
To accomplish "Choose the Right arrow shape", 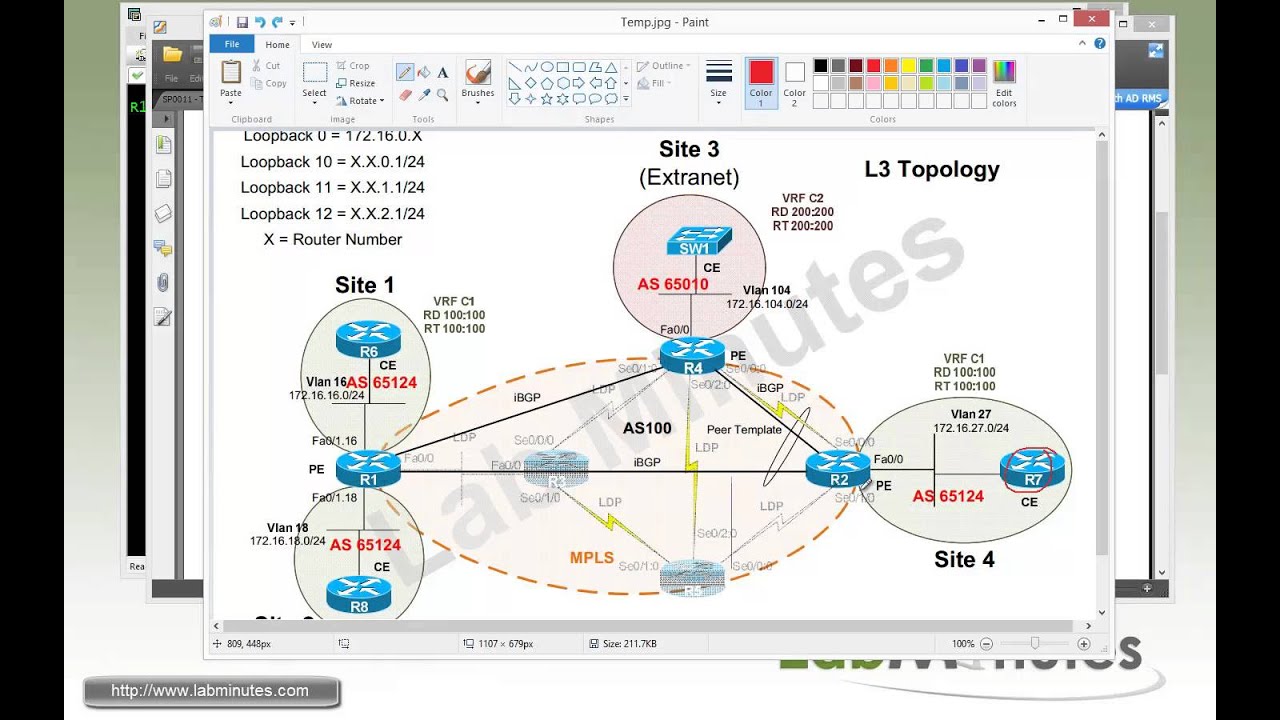I will tap(579, 83).
